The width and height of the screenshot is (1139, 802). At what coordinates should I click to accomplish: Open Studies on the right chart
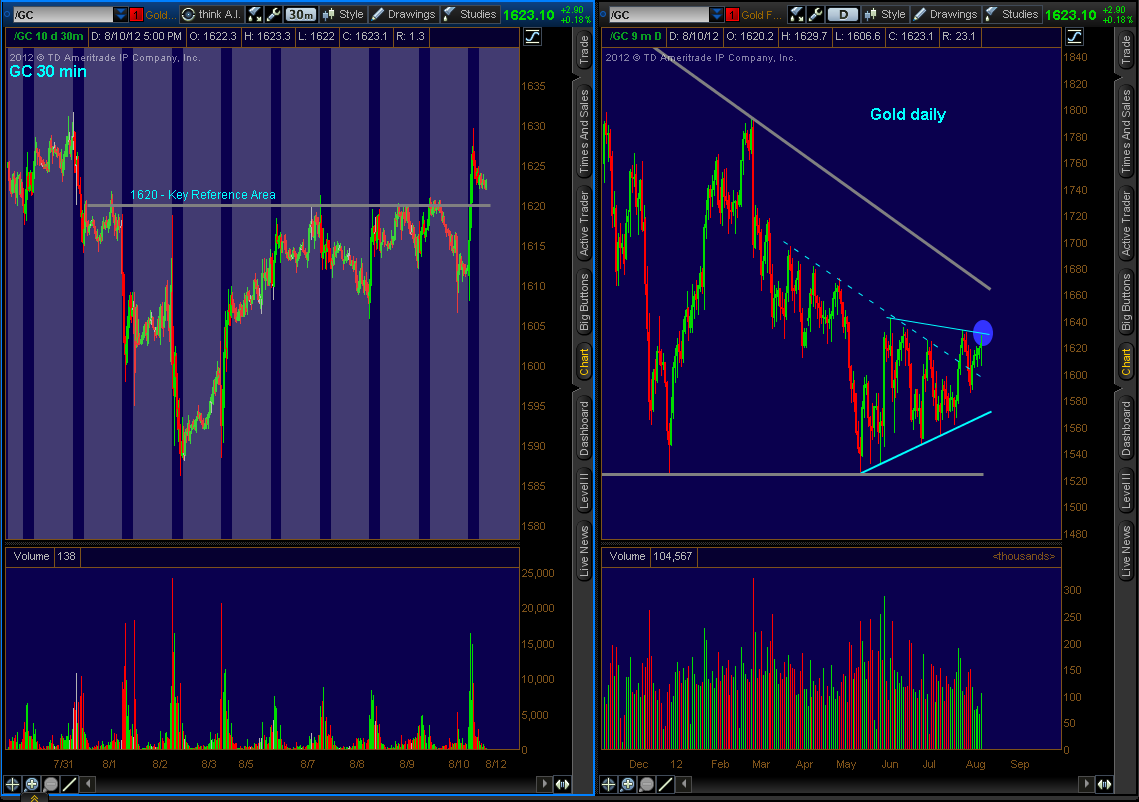pyautogui.click(x=1012, y=14)
